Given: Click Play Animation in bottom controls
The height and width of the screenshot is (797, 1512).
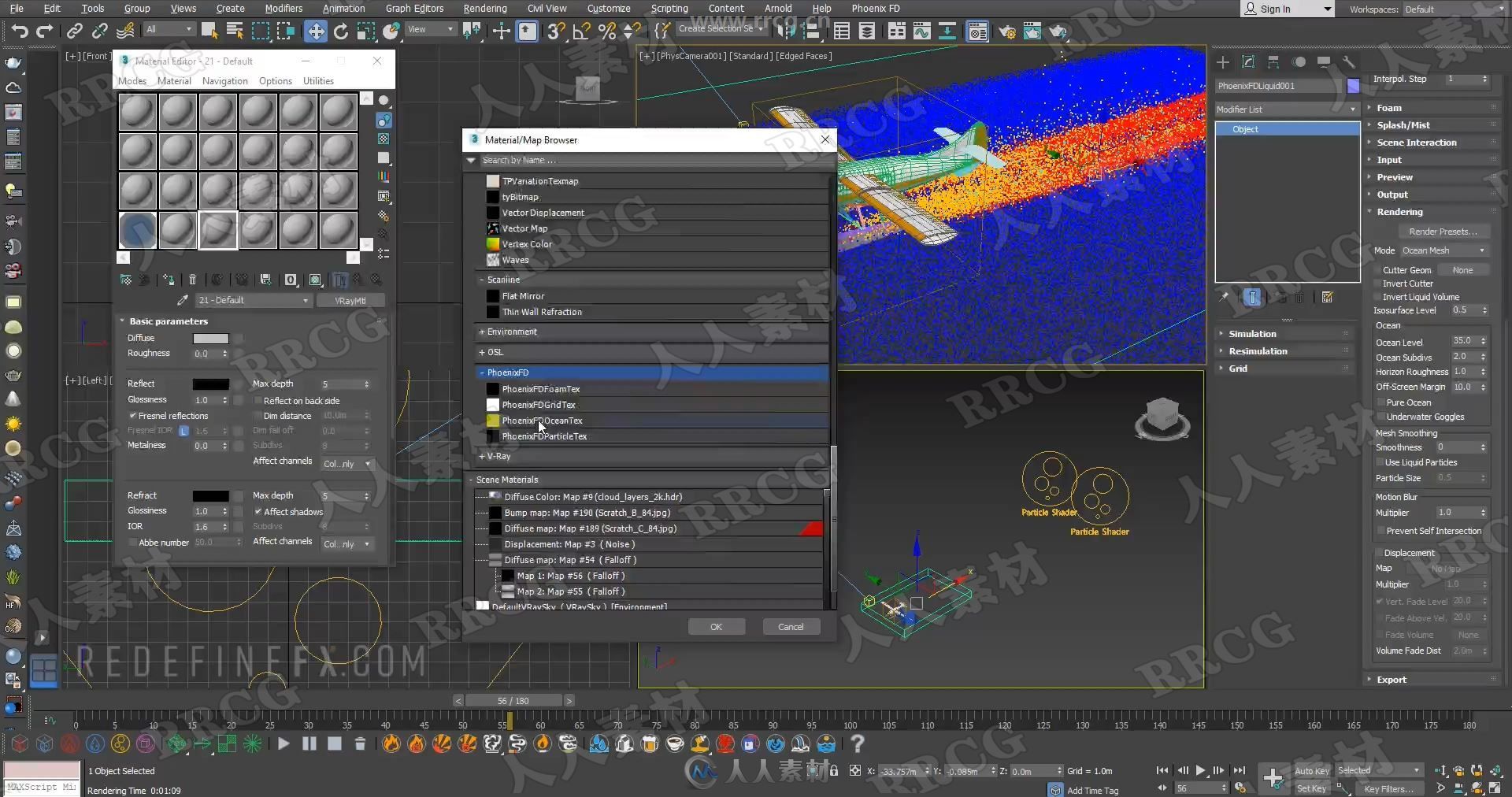Looking at the screenshot, I should [x=1200, y=771].
